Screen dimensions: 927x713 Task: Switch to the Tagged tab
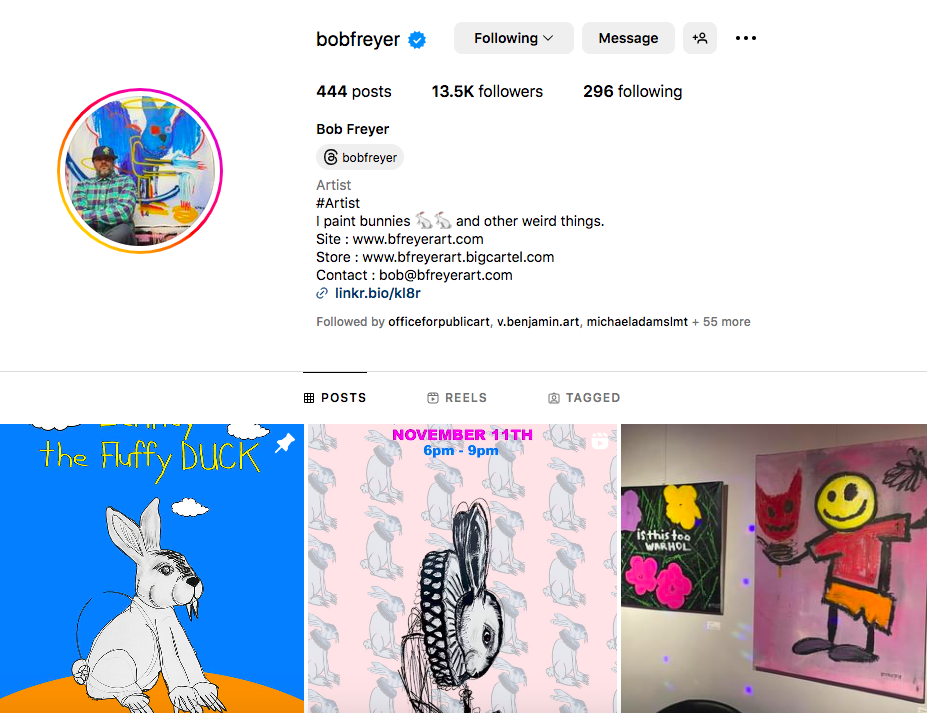584,398
